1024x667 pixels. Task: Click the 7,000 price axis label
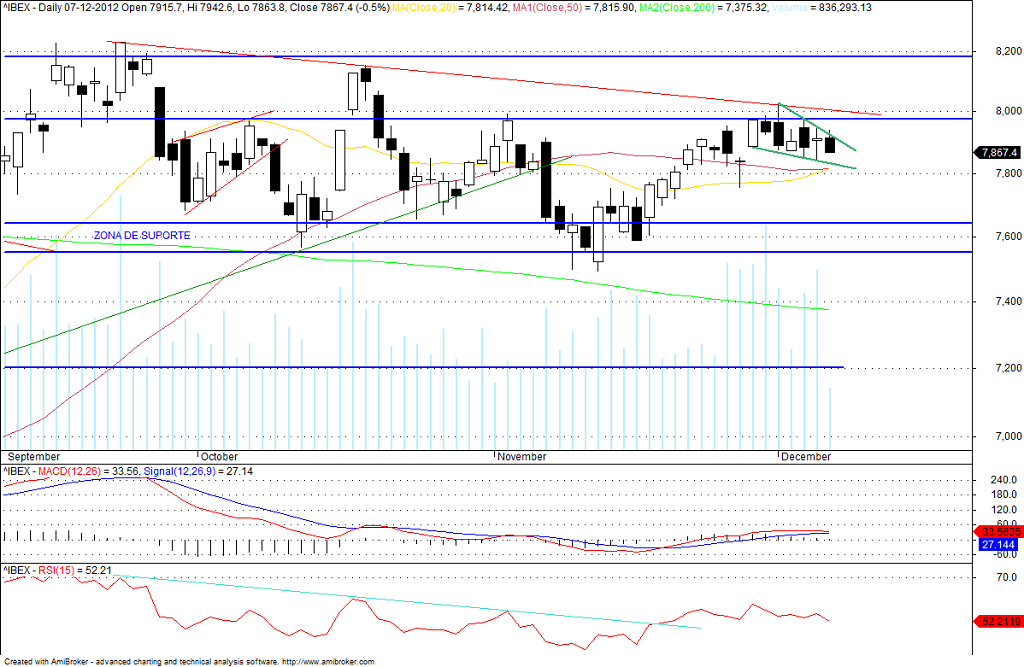pos(1009,436)
